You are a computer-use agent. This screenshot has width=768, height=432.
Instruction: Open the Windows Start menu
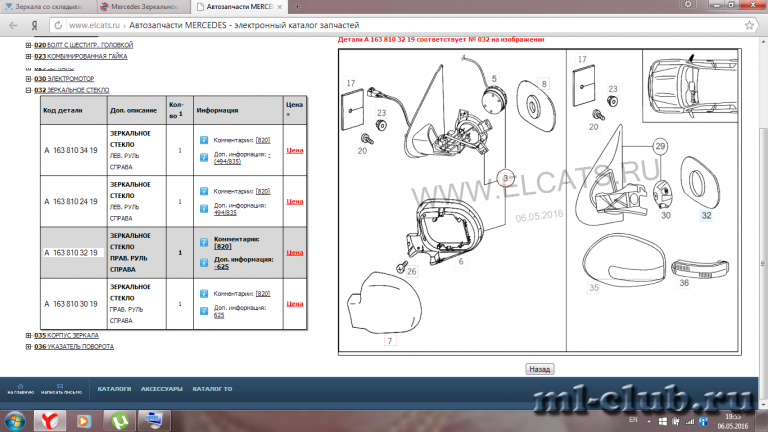tap(14, 421)
